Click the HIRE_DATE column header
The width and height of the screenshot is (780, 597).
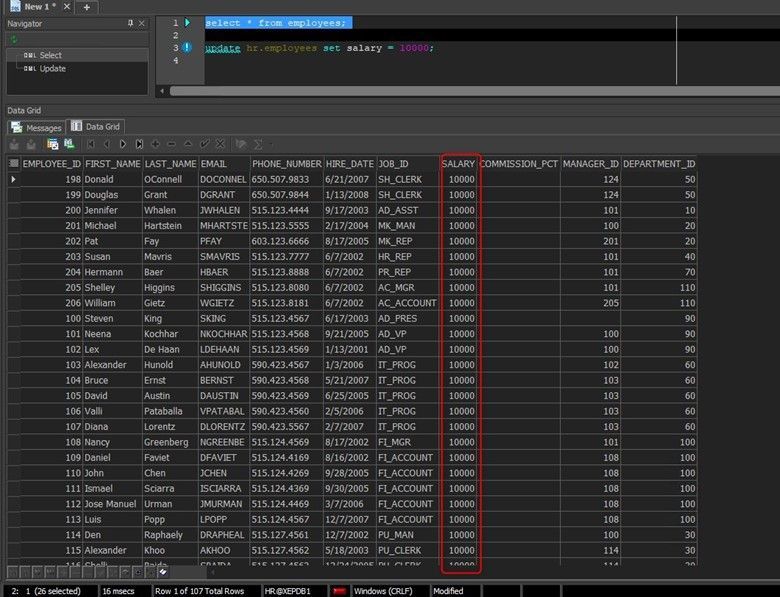pyautogui.click(x=350, y=164)
